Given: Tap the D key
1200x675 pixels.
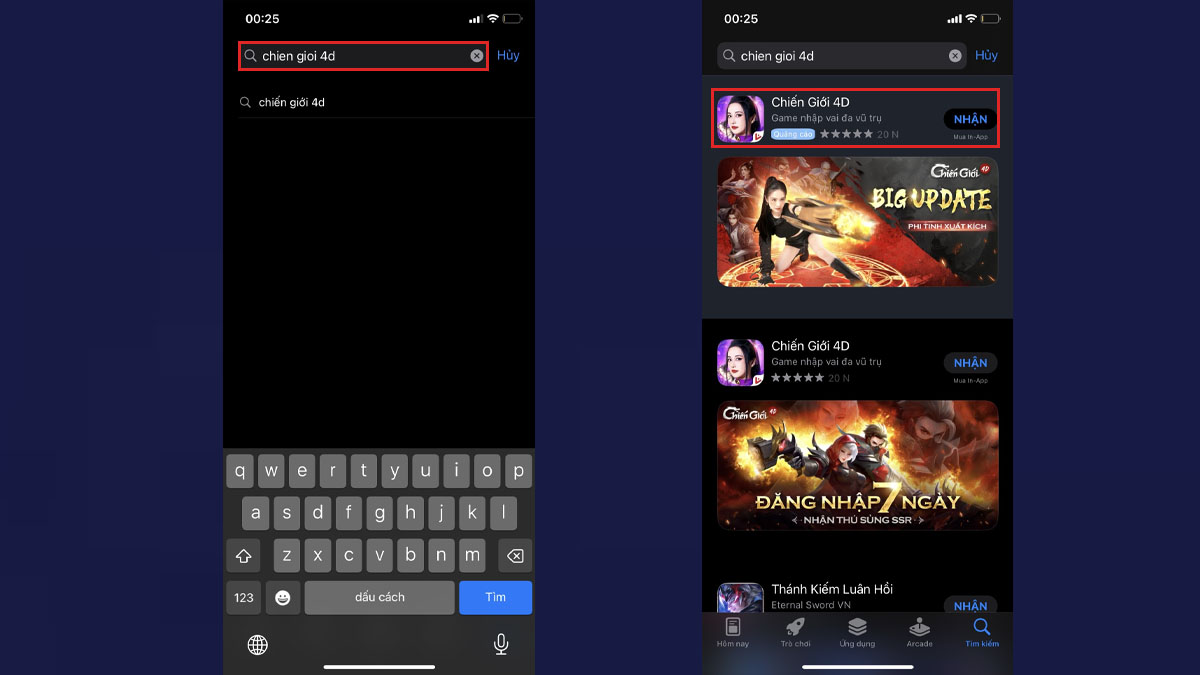Looking at the screenshot, I should coord(318,513).
